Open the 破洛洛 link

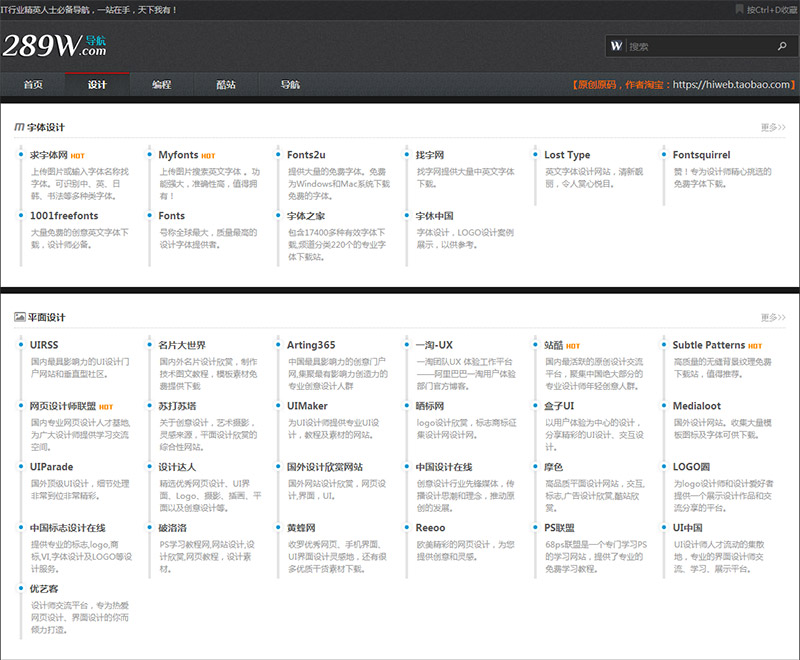[172, 527]
